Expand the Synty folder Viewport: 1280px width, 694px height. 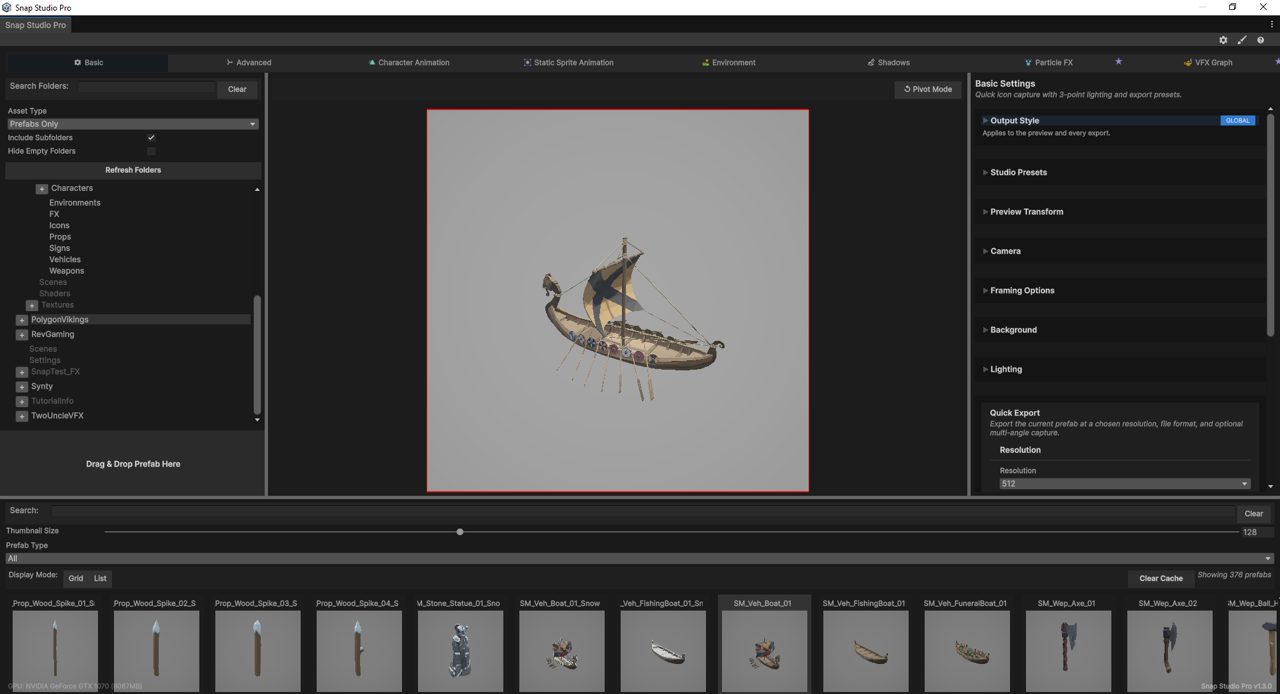[x=22, y=387]
